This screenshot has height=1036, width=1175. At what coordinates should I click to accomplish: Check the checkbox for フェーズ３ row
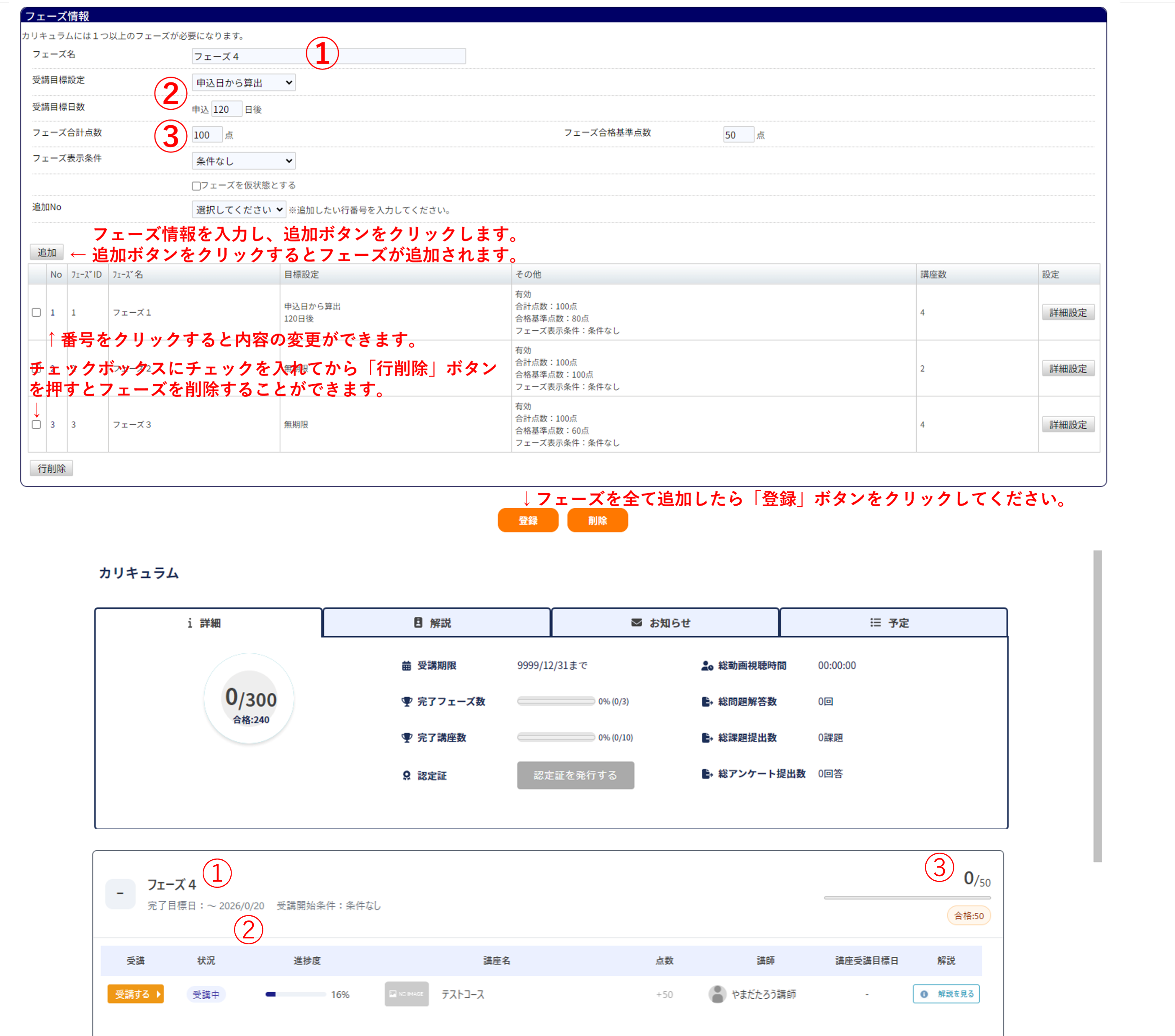[36, 424]
